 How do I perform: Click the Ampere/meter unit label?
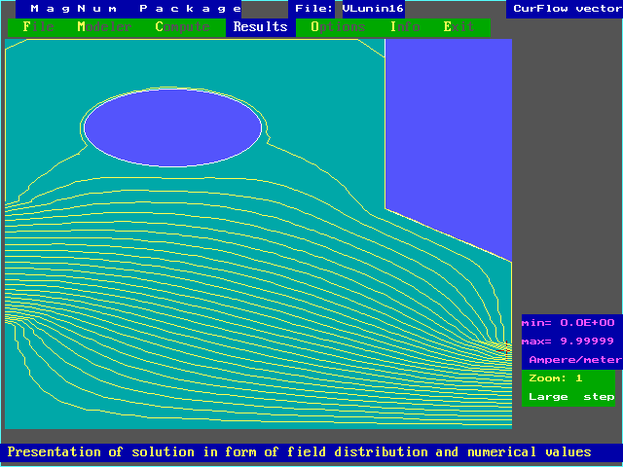tap(575, 360)
